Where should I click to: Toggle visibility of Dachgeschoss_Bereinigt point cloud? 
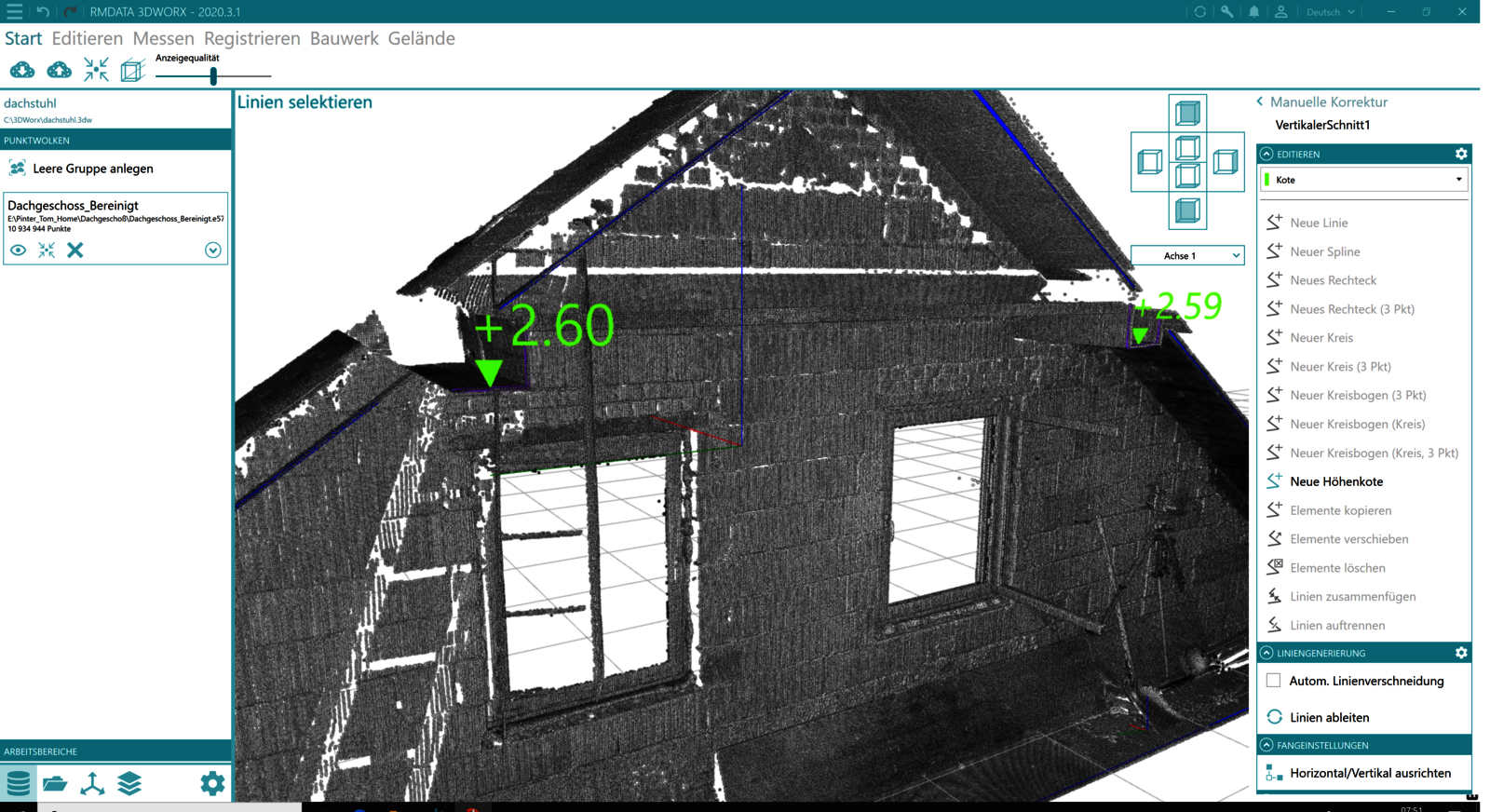click(x=18, y=250)
